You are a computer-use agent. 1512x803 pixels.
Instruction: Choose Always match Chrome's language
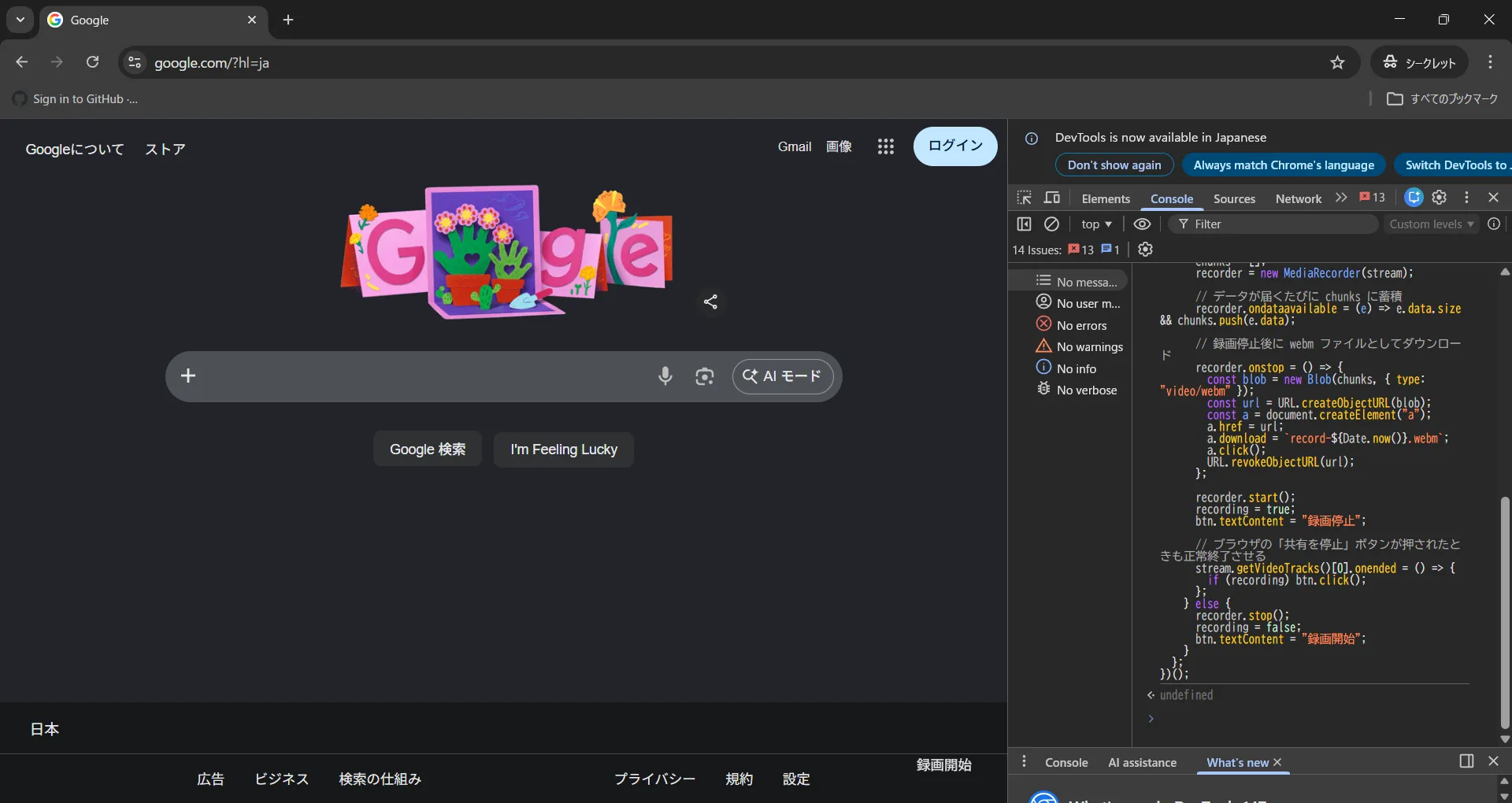[x=1284, y=165]
